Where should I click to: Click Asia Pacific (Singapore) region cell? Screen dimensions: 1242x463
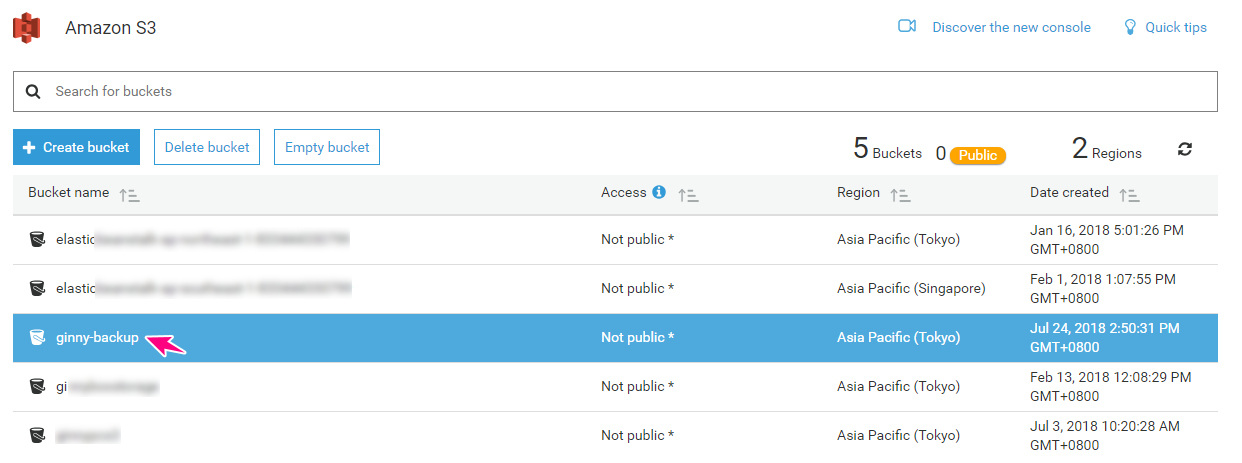click(911, 288)
